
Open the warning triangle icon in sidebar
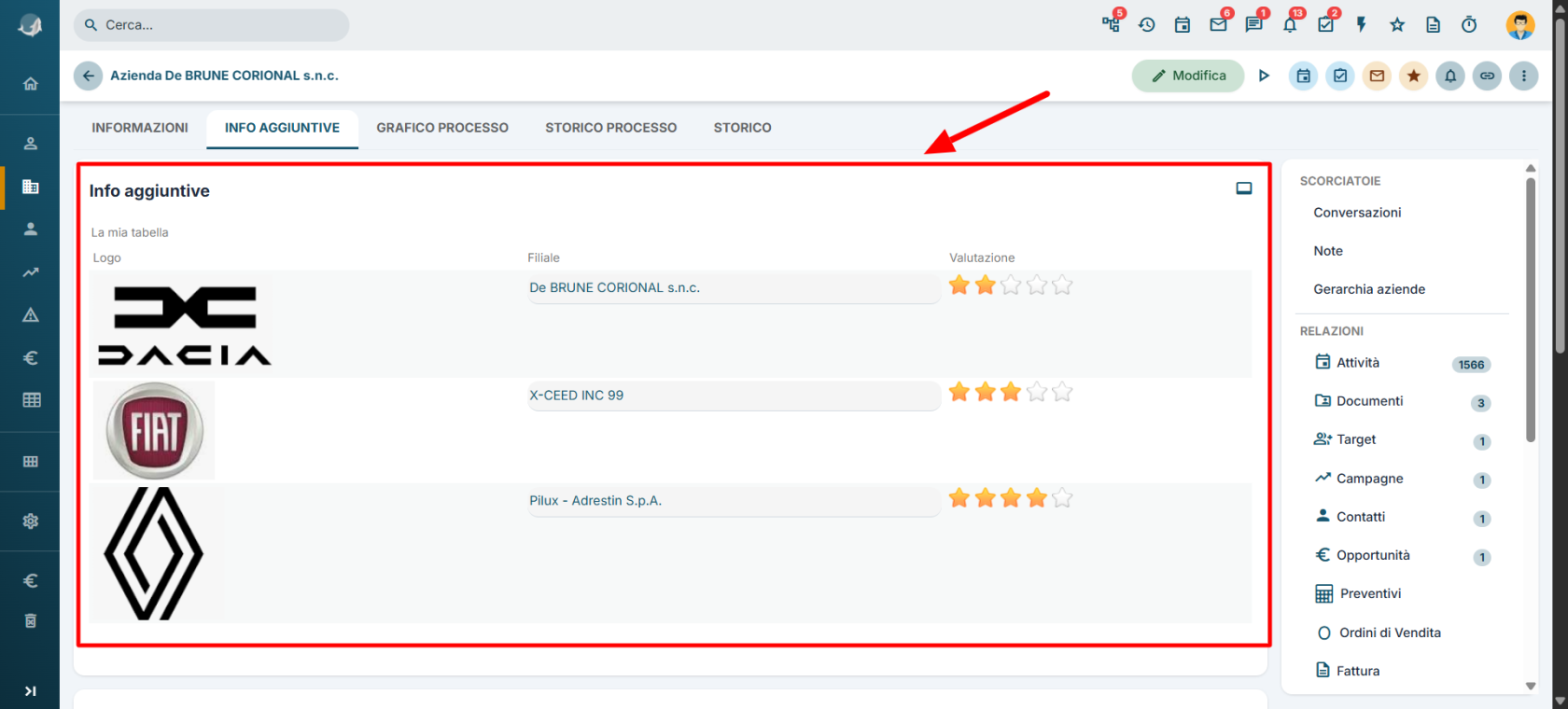coord(30,315)
